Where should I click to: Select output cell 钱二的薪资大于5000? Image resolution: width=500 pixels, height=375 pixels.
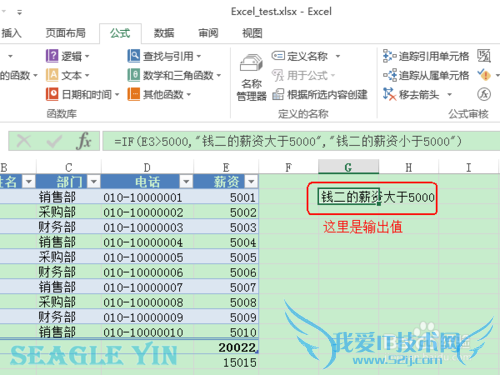pyautogui.click(x=348, y=197)
